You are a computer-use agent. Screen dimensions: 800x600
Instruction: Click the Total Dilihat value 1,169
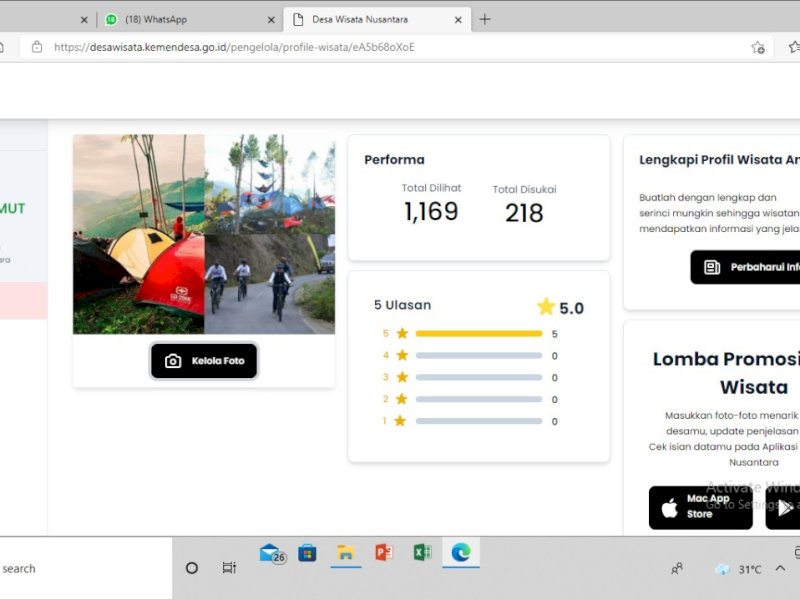click(431, 211)
